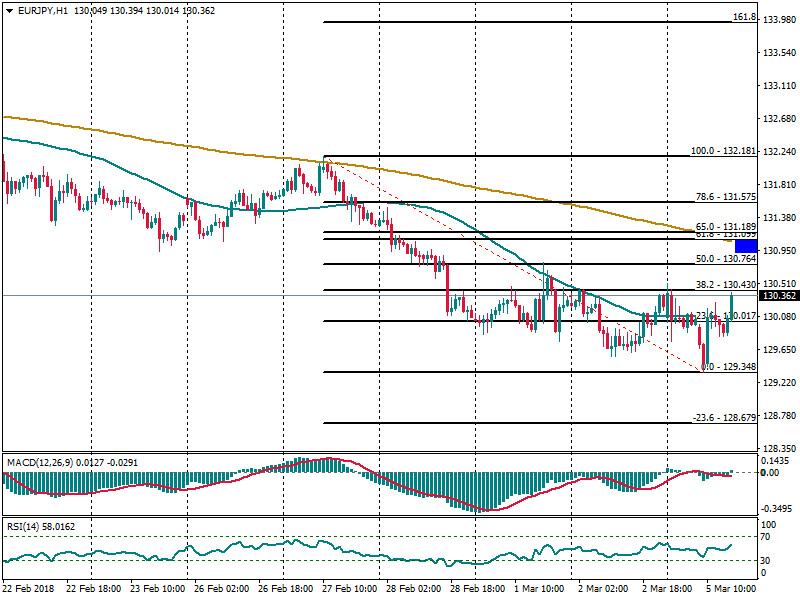Click the blue rectangle near 130.950
Screen dimensions: 800x600
(745, 246)
